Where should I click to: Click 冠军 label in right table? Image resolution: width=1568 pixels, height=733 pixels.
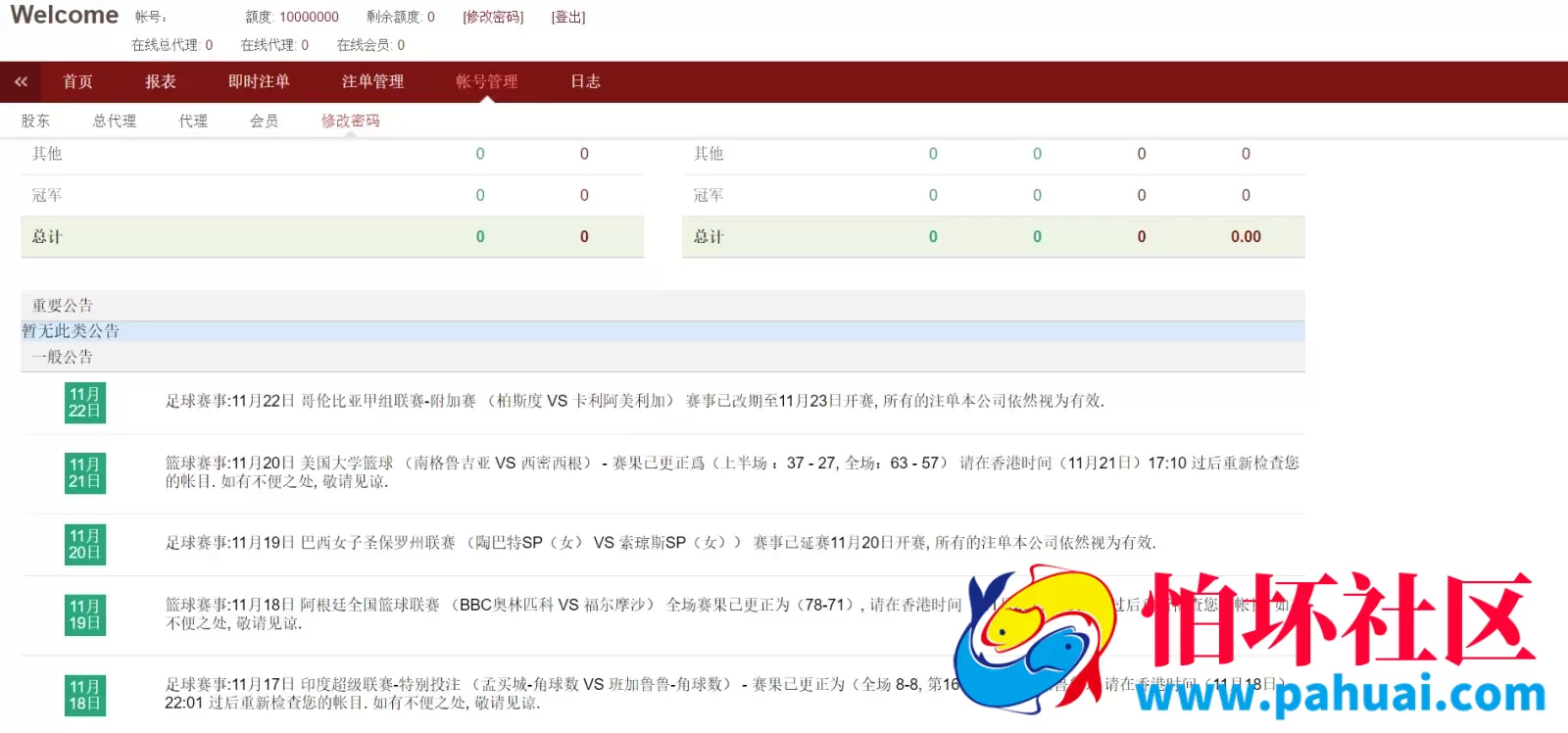click(x=709, y=196)
